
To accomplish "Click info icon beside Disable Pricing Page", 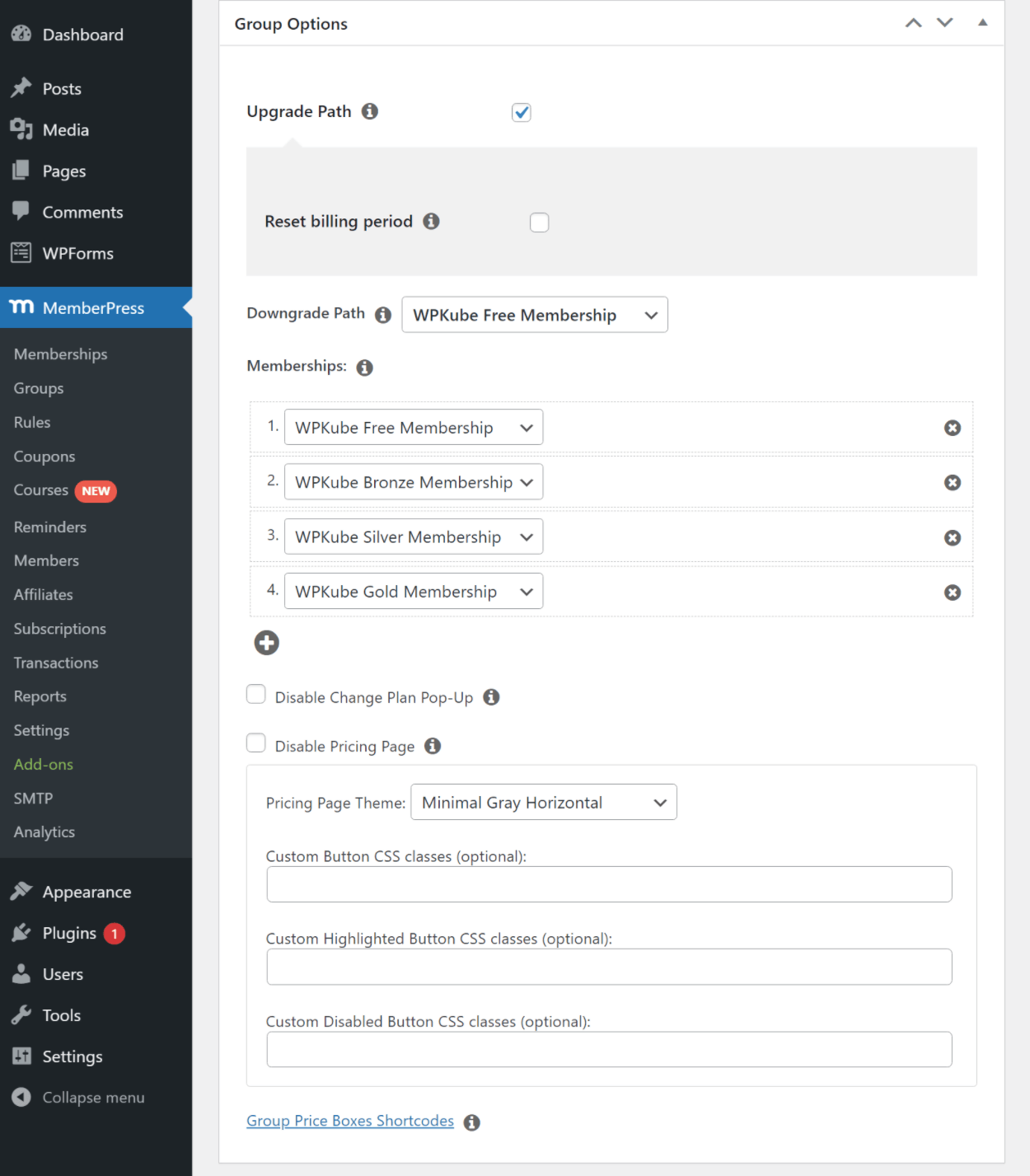I will pos(433,746).
